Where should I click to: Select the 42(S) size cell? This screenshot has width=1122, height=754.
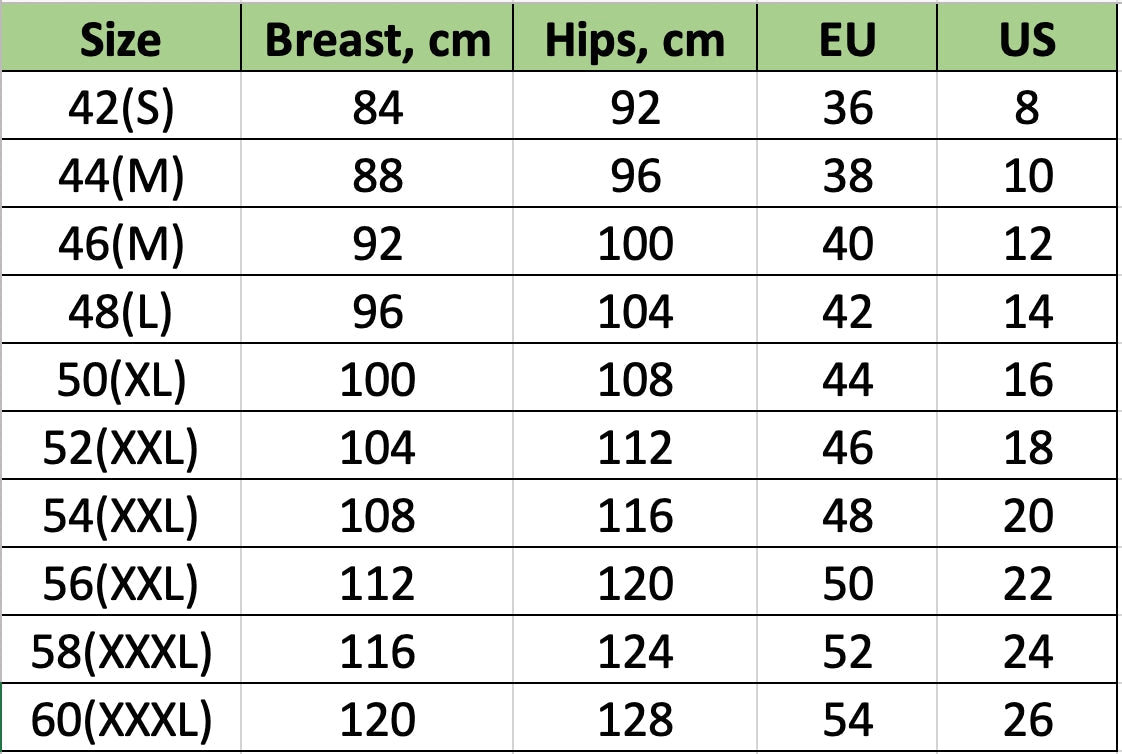point(121,107)
